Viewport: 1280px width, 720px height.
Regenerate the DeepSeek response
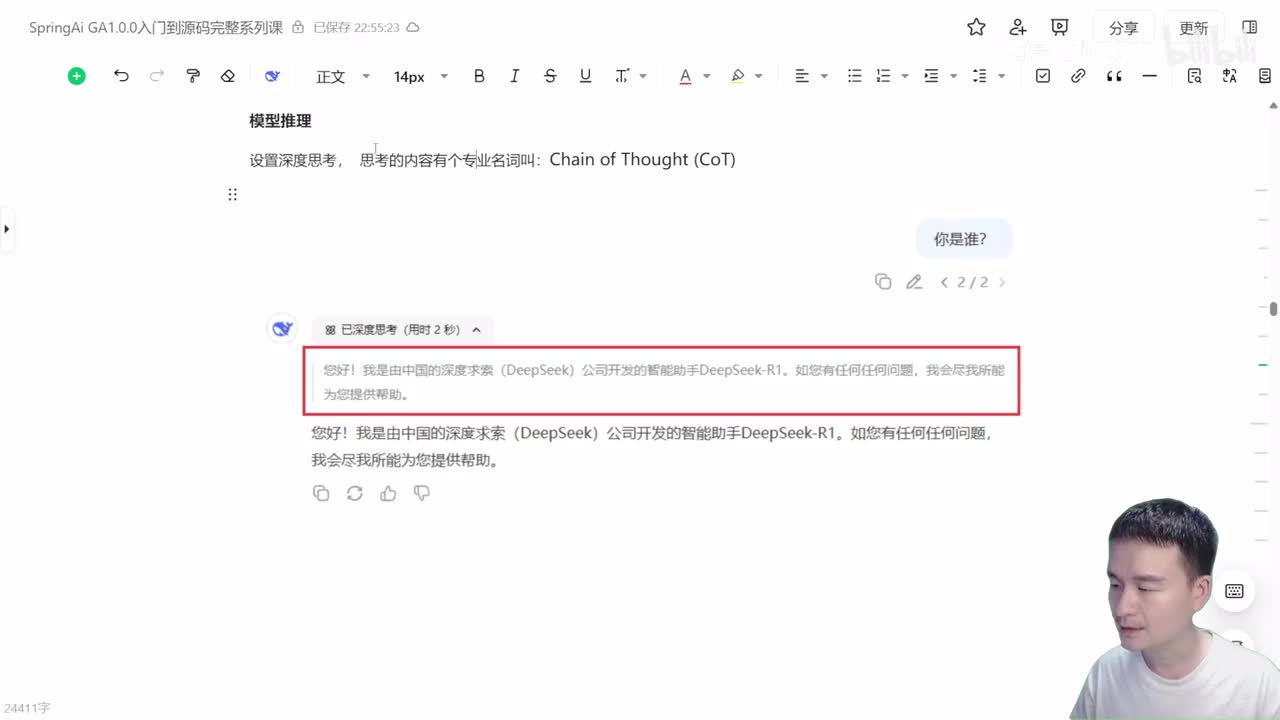click(354, 493)
